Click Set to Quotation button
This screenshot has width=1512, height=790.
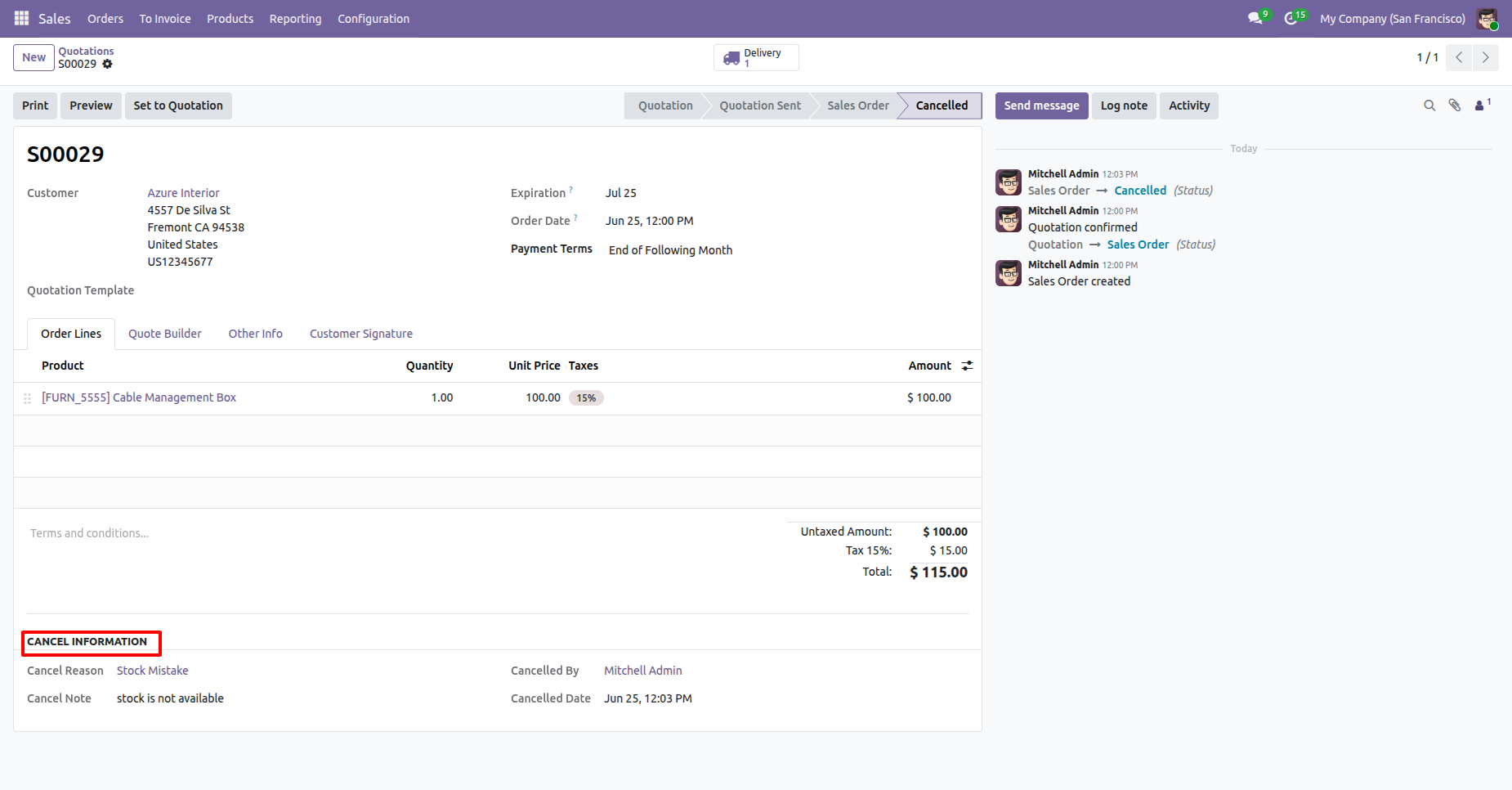tap(178, 105)
